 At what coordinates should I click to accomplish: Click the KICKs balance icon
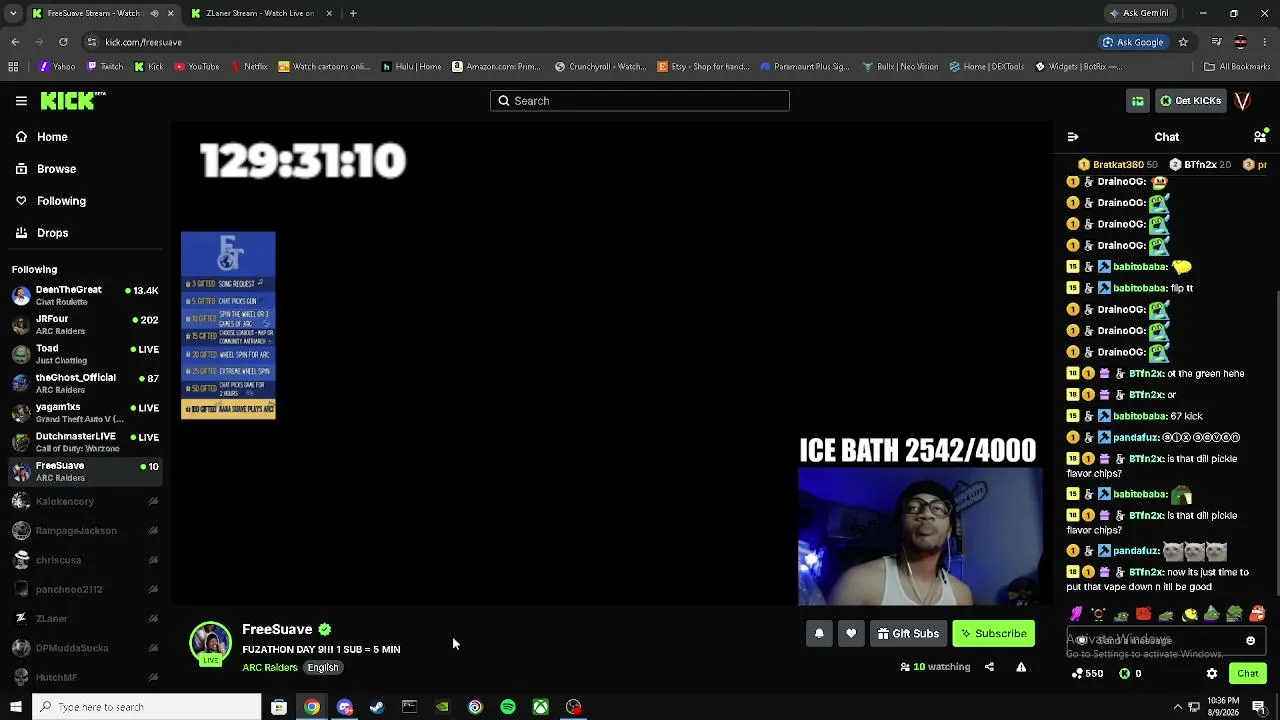[1125, 674]
